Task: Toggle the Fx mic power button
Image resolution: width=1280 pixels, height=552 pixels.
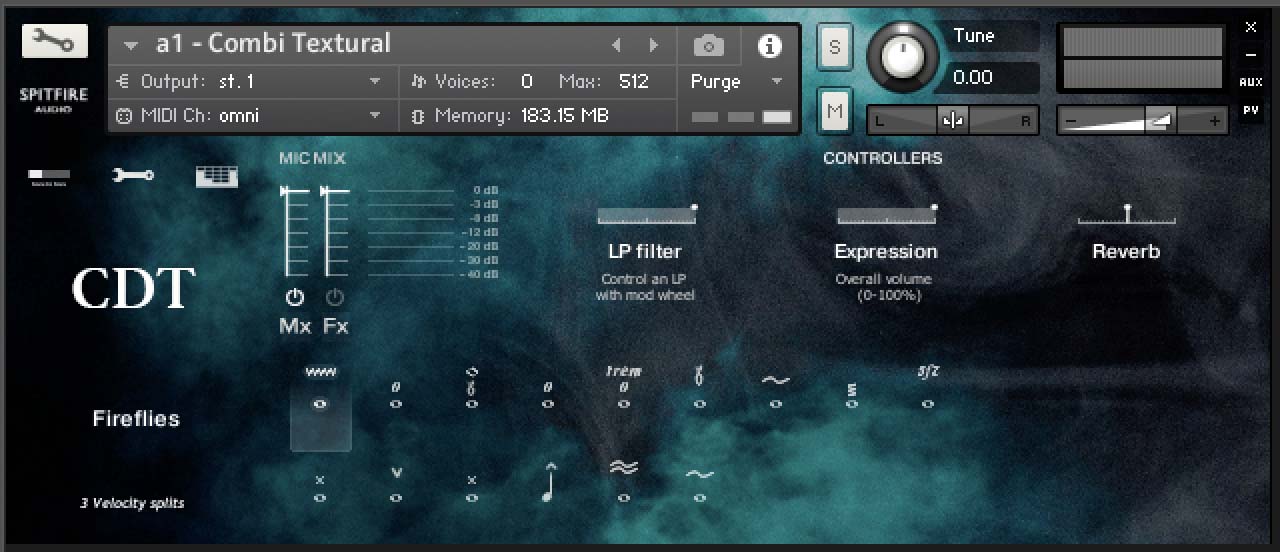Action: click(x=334, y=298)
